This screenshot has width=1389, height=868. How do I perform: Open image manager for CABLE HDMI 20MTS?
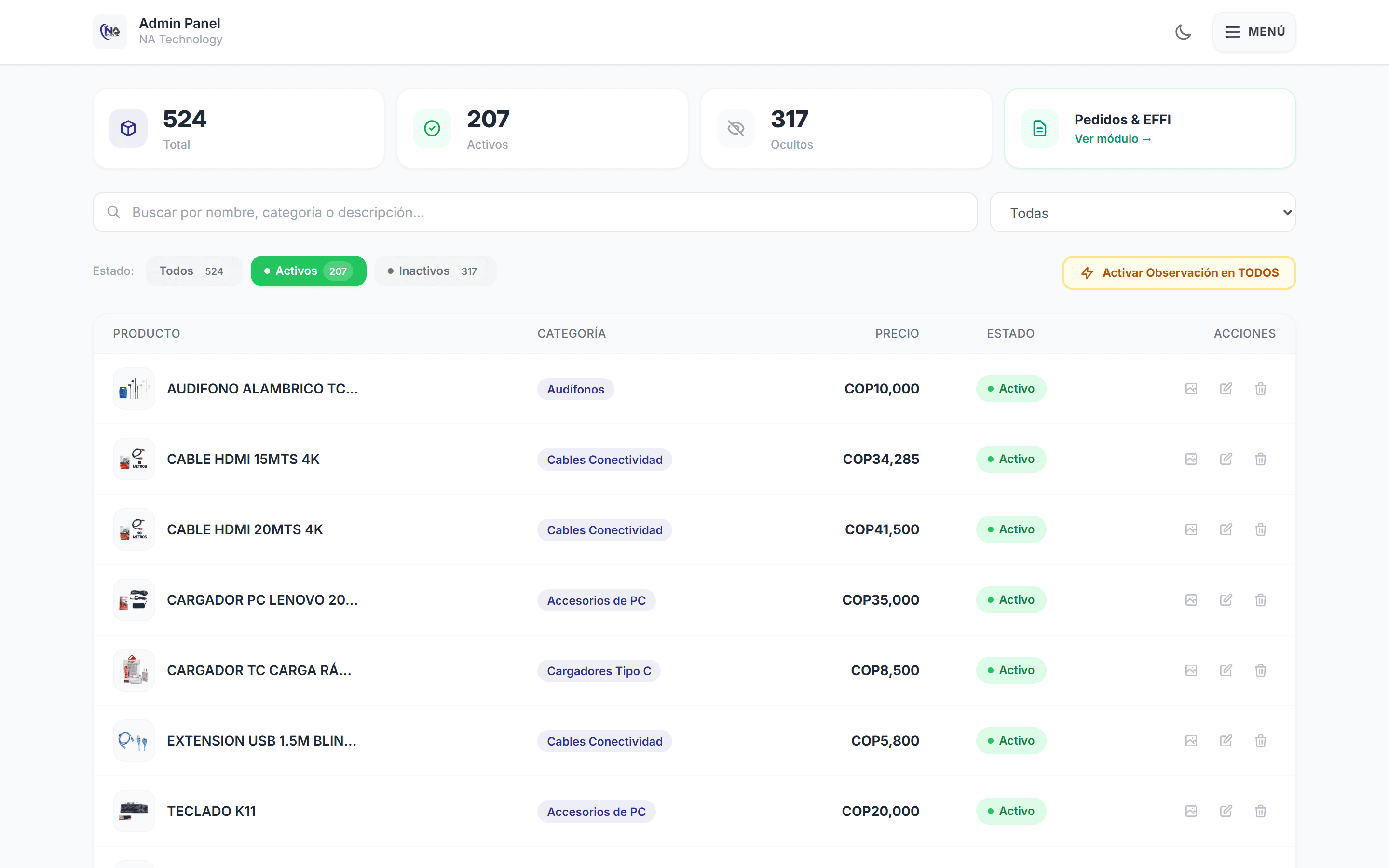click(1191, 529)
